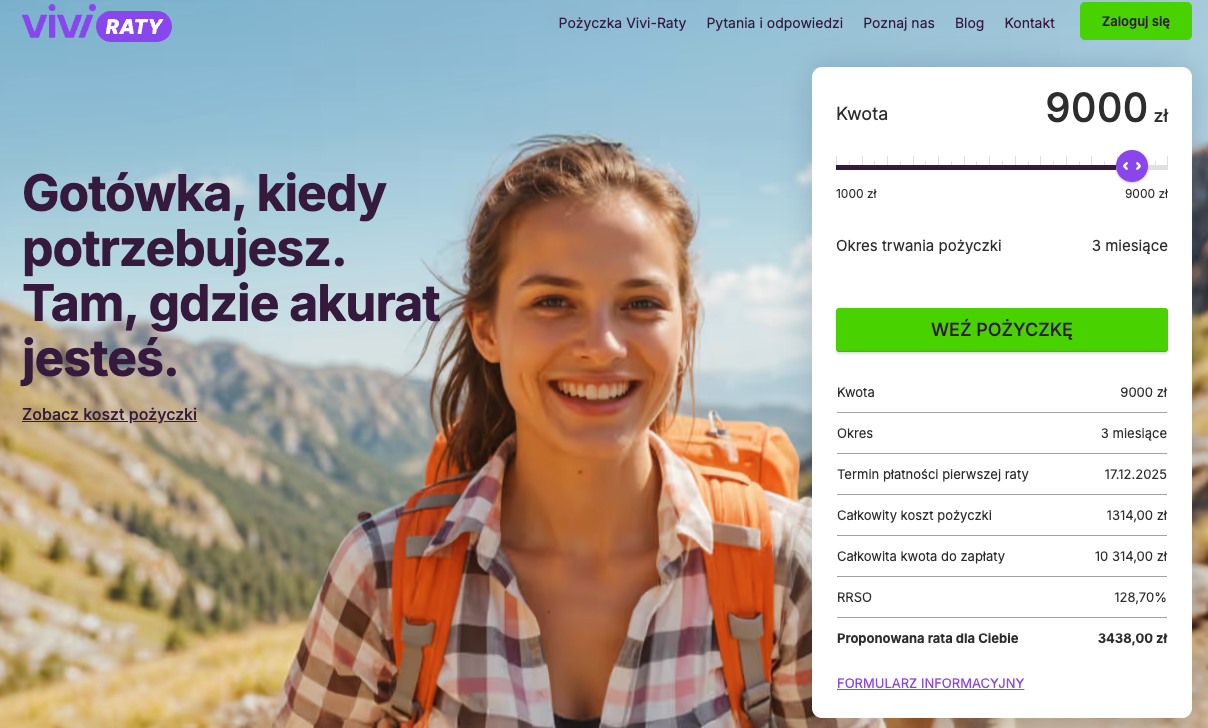Click the 3 miesiące loan period value
Viewport: 1208px width, 728px height.
click(x=1129, y=245)
